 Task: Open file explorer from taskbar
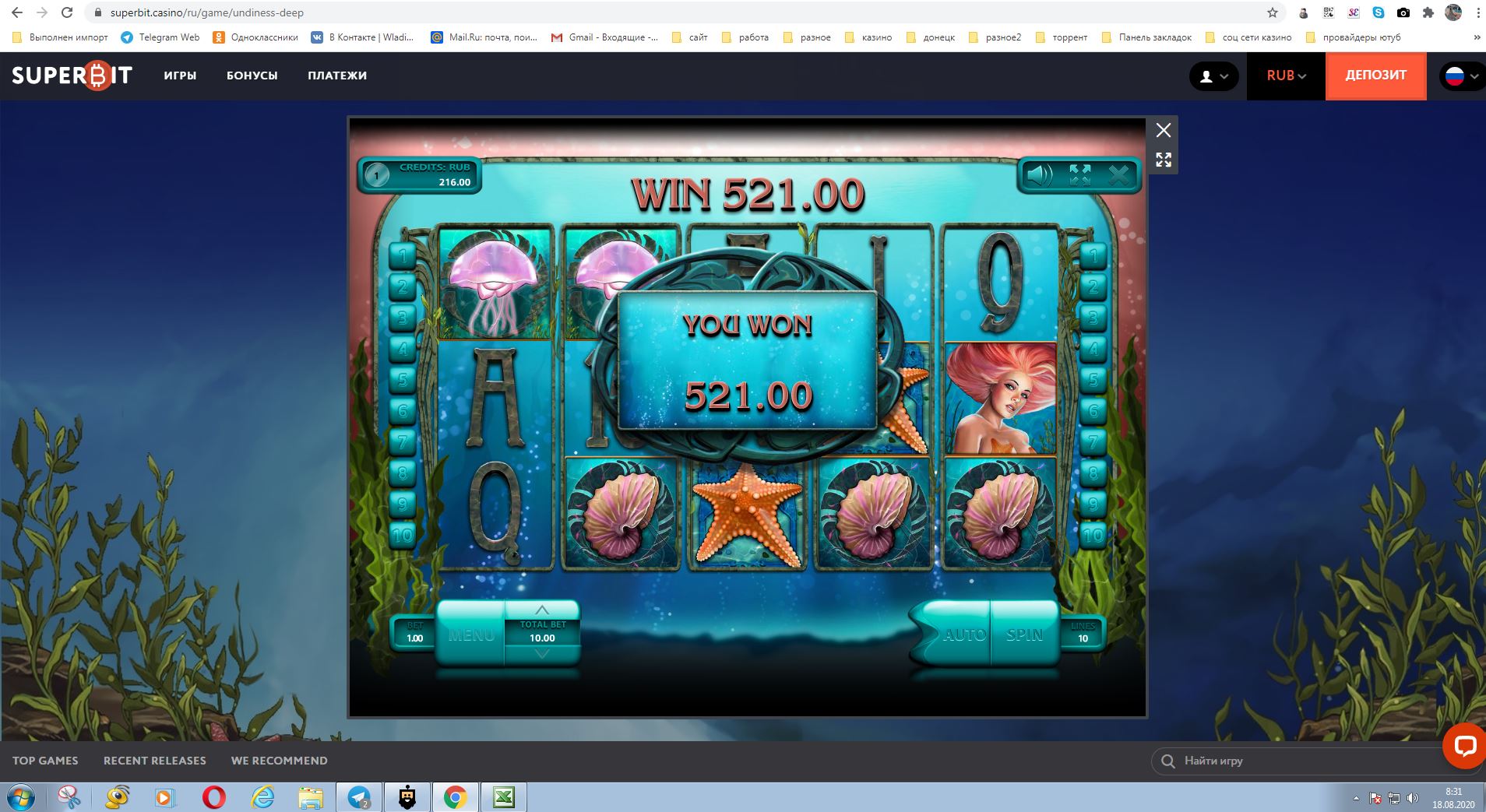311,798
